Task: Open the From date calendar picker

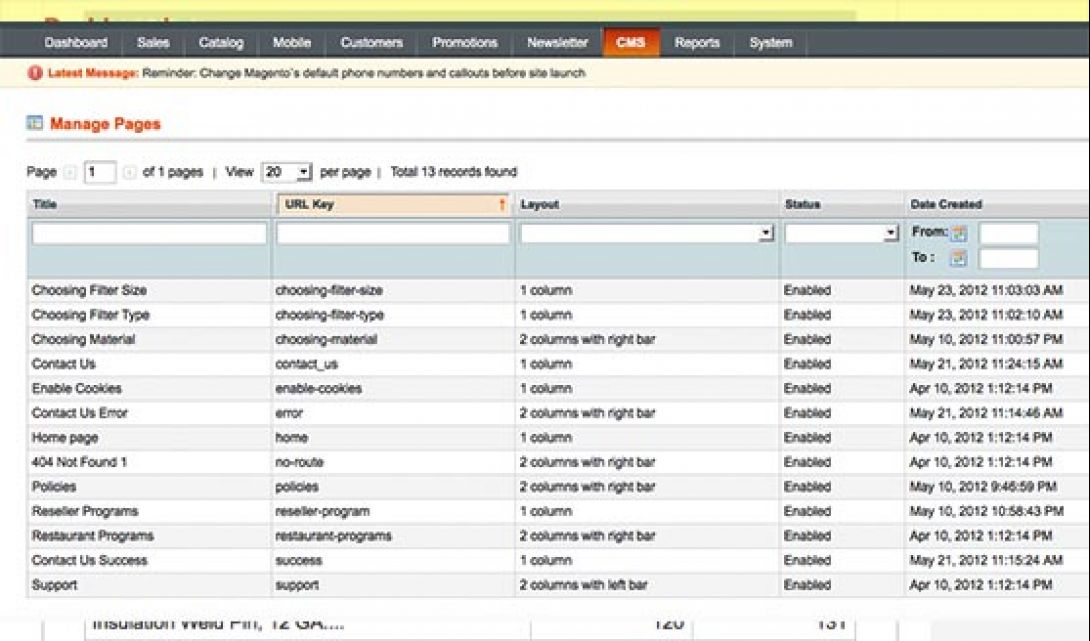Action: tap(959, 234)
